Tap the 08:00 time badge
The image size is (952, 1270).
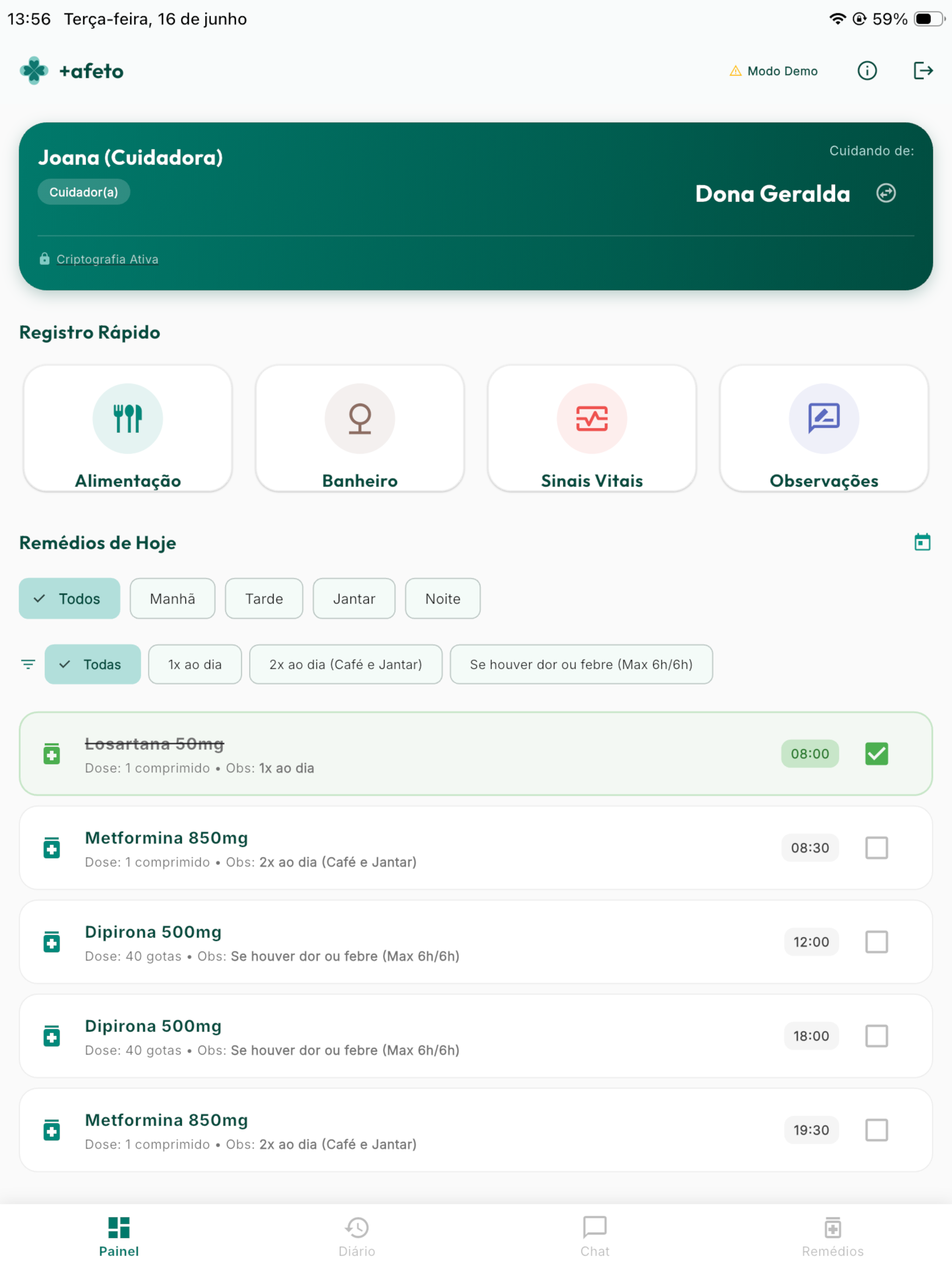click(x=810, y=754)
